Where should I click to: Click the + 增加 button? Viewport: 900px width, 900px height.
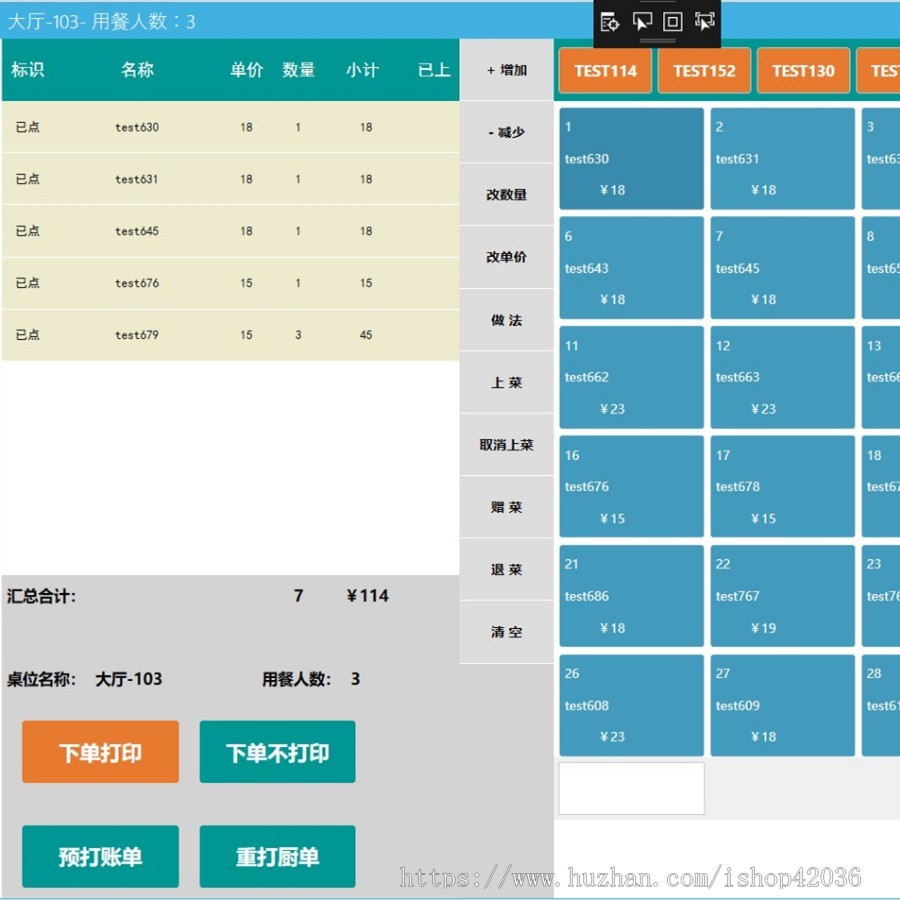click(x=506, y=70)
